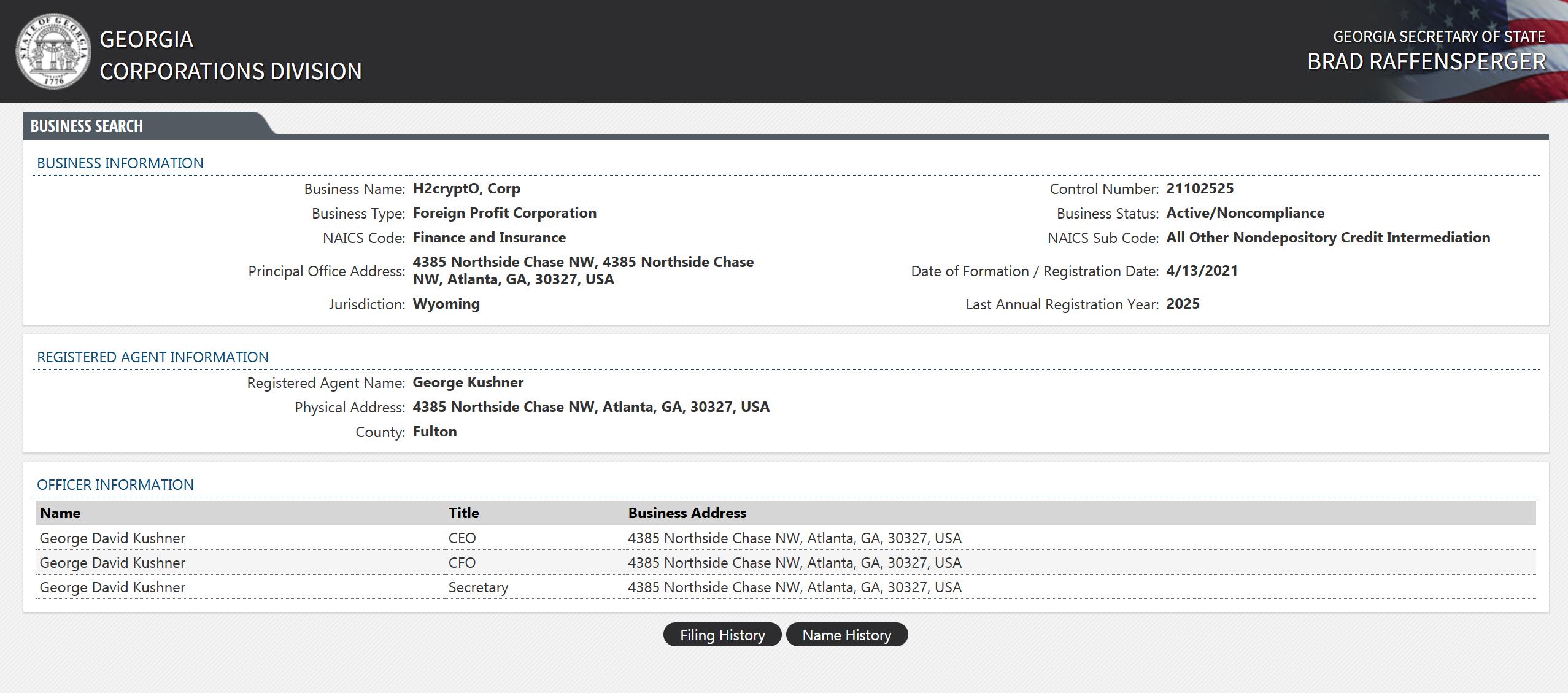Viewport: 1568px width, 693px height.
Task: Click the registered agent physical address
Action: [591, 407]
